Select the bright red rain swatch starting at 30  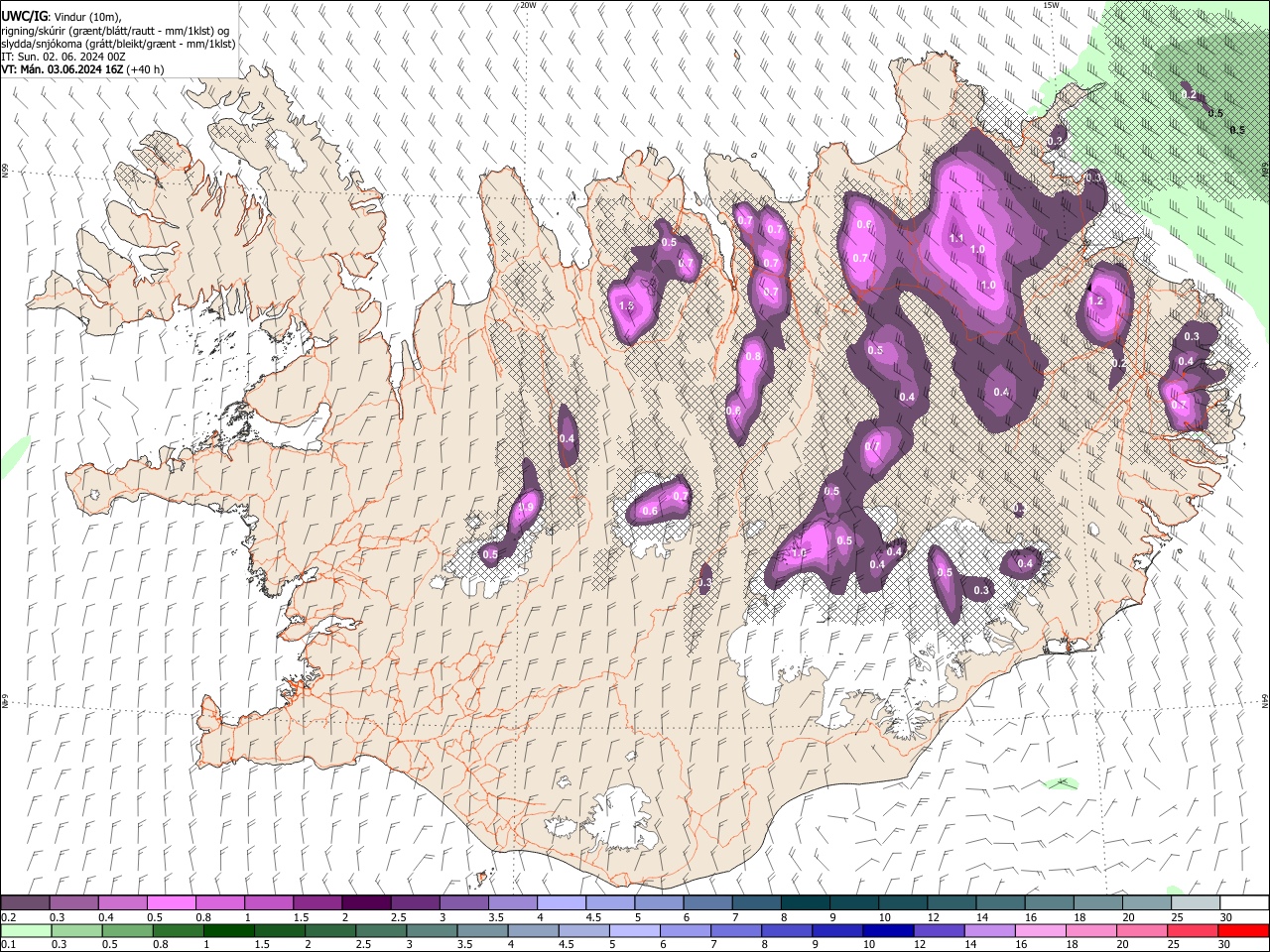tap(1242, 930)
